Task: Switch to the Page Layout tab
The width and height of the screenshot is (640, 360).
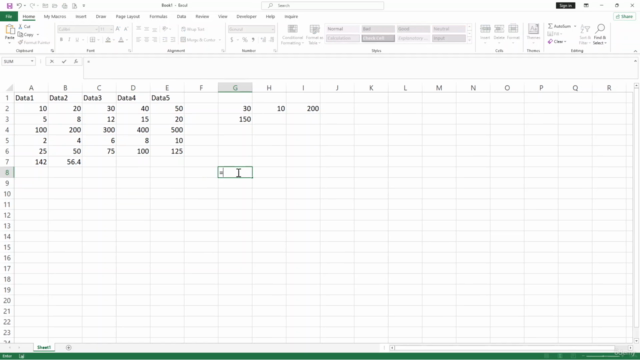Action: point(127,17)
